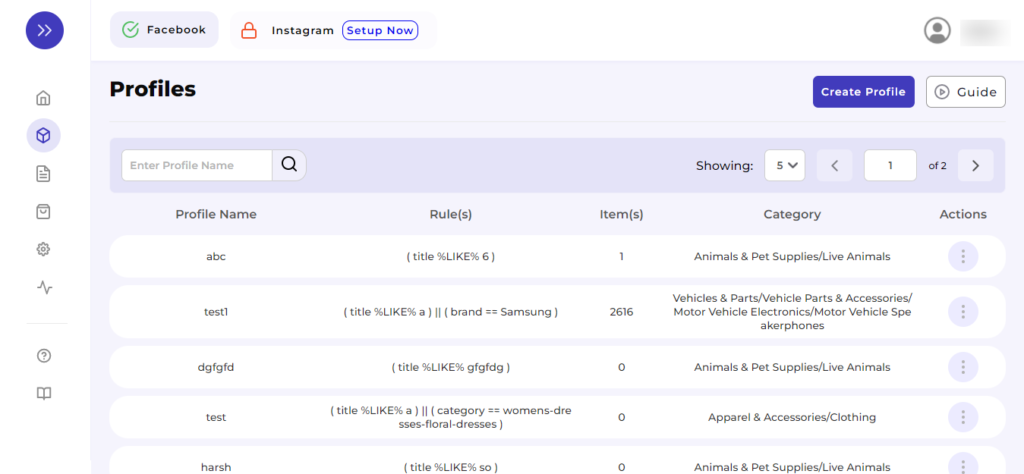The image size is (1024, 474).
Task: Select the cube Profiles icon in sidebar
Action: point(43,136)
